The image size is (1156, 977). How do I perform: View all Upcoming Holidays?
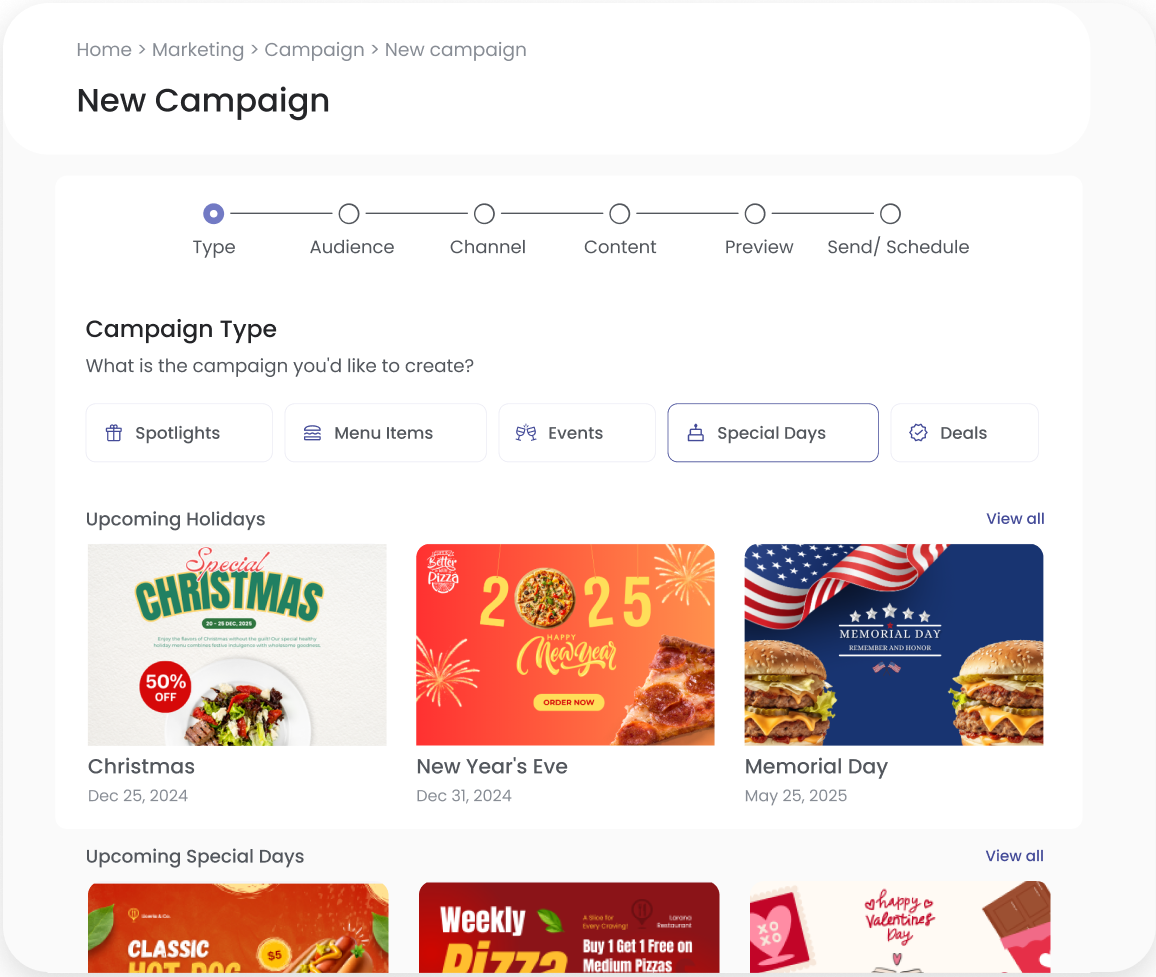tap(1015, 519)
